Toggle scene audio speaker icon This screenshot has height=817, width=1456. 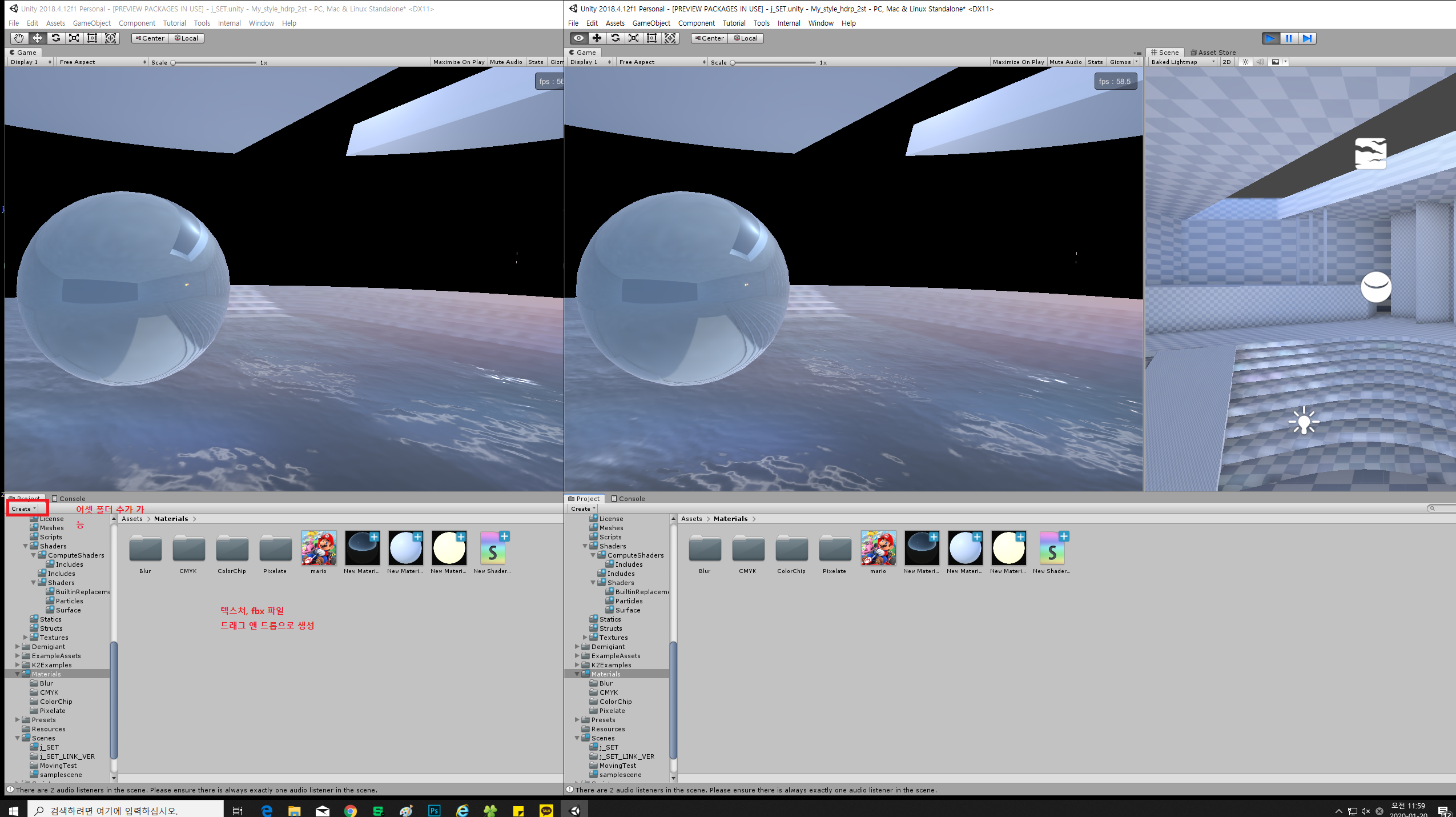(1260, 62)
